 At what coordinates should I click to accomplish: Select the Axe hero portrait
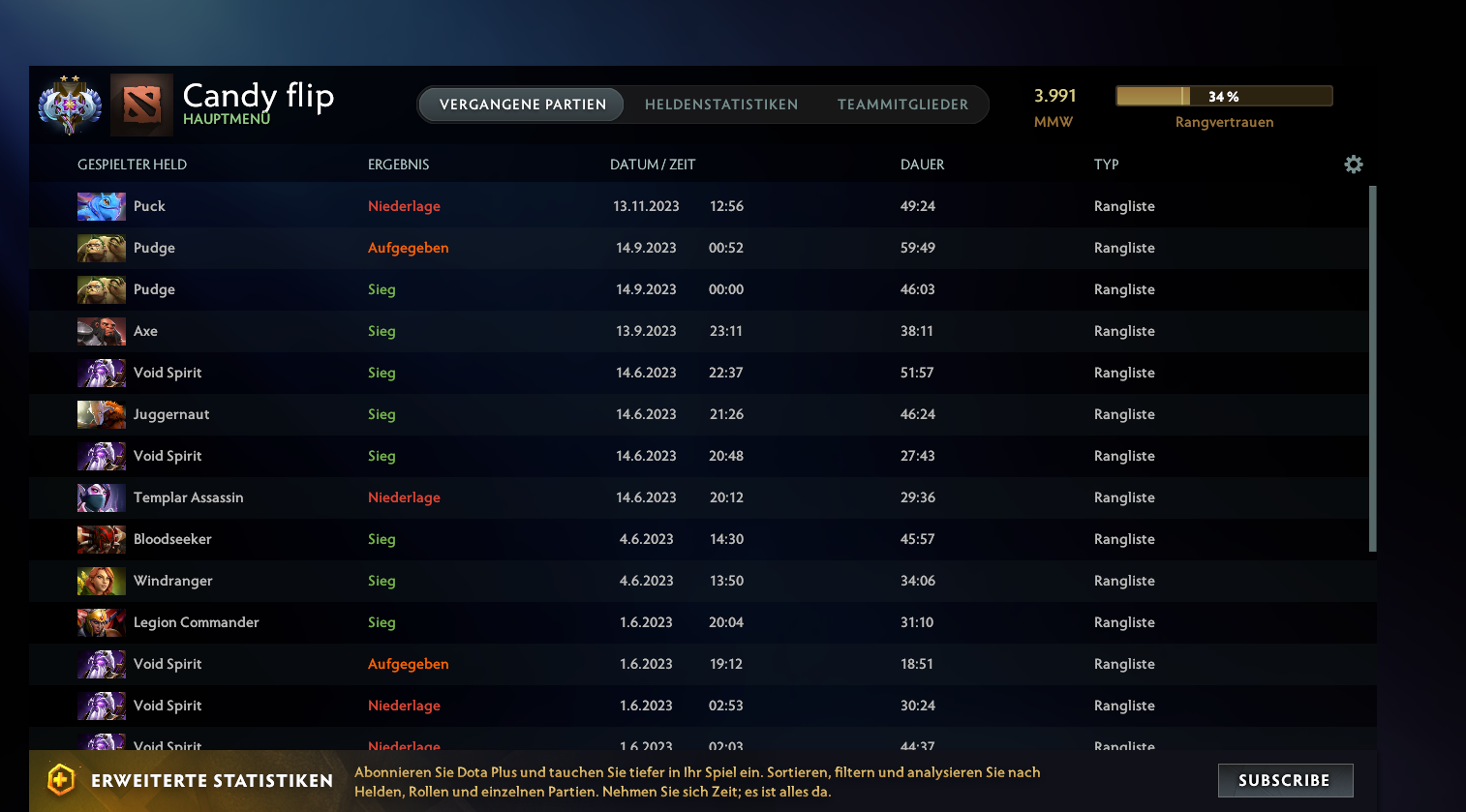[101, 330]
